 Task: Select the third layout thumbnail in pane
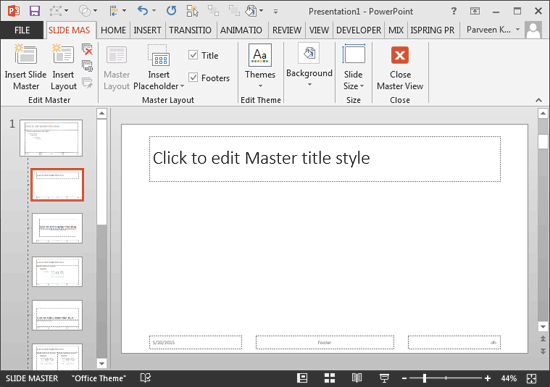pos(57,272)
